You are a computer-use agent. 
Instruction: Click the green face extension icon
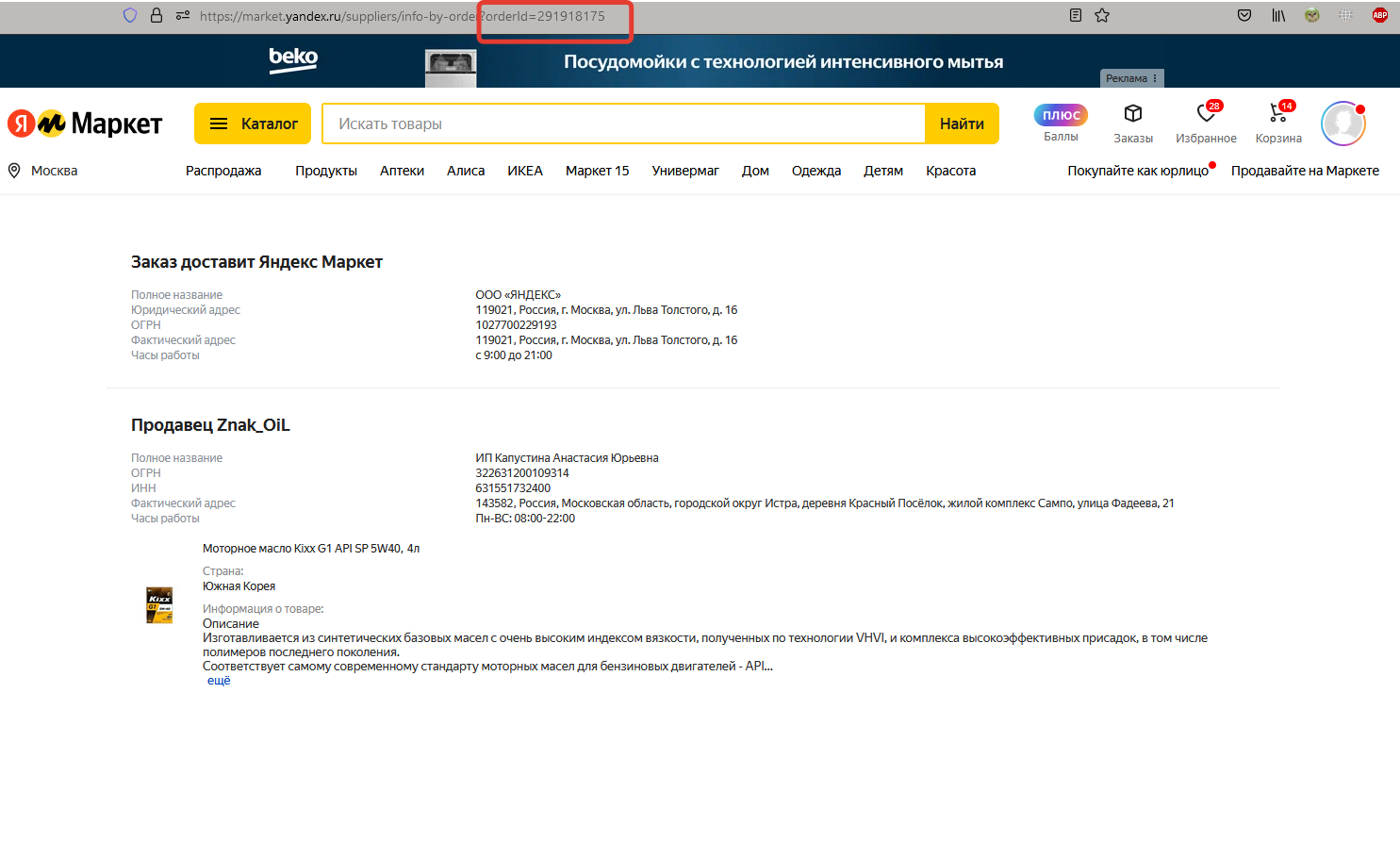[x=1312, y=15]
